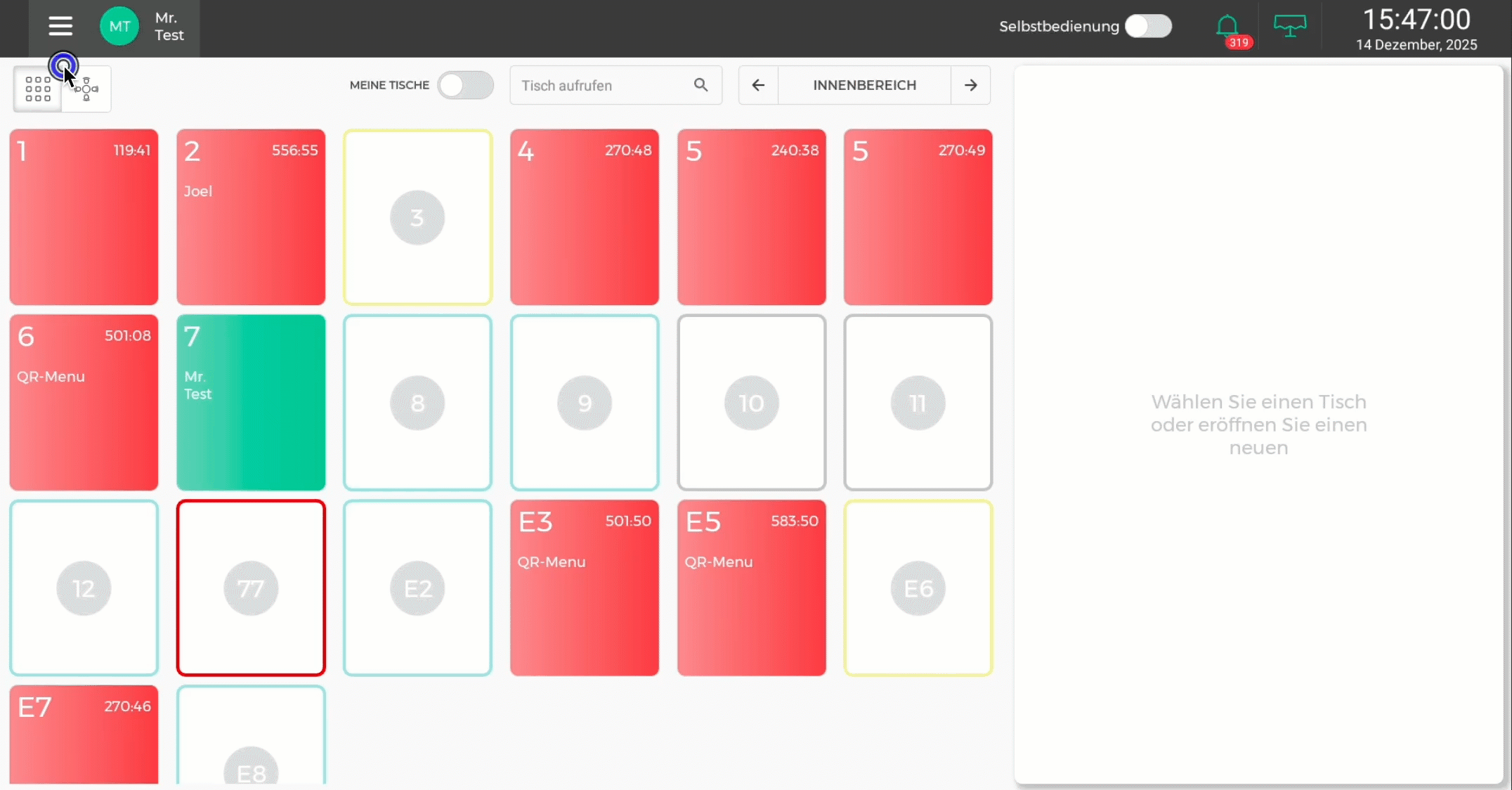Toggle the Selbstbedienung switch

click(x=1148, y=27)
